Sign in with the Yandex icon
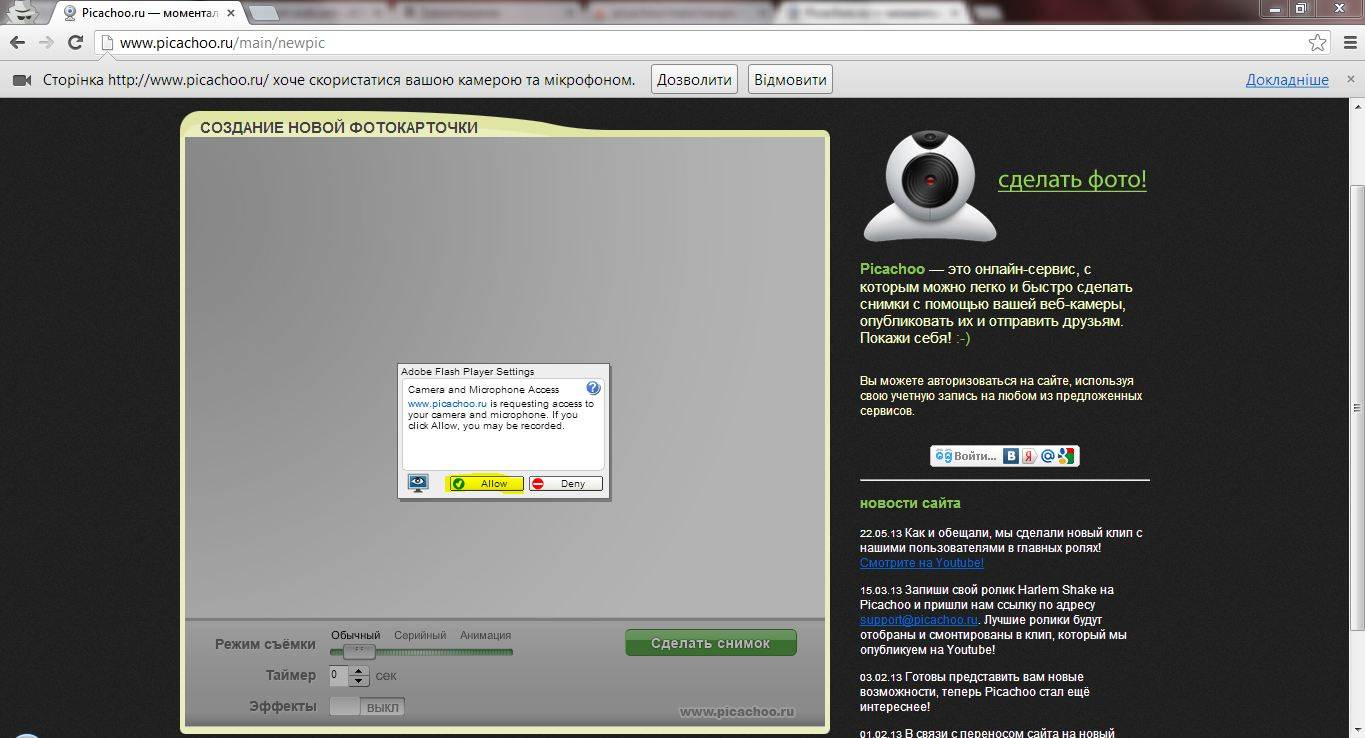Viewport: 1365px width, 738px height. click(1029, 456)
